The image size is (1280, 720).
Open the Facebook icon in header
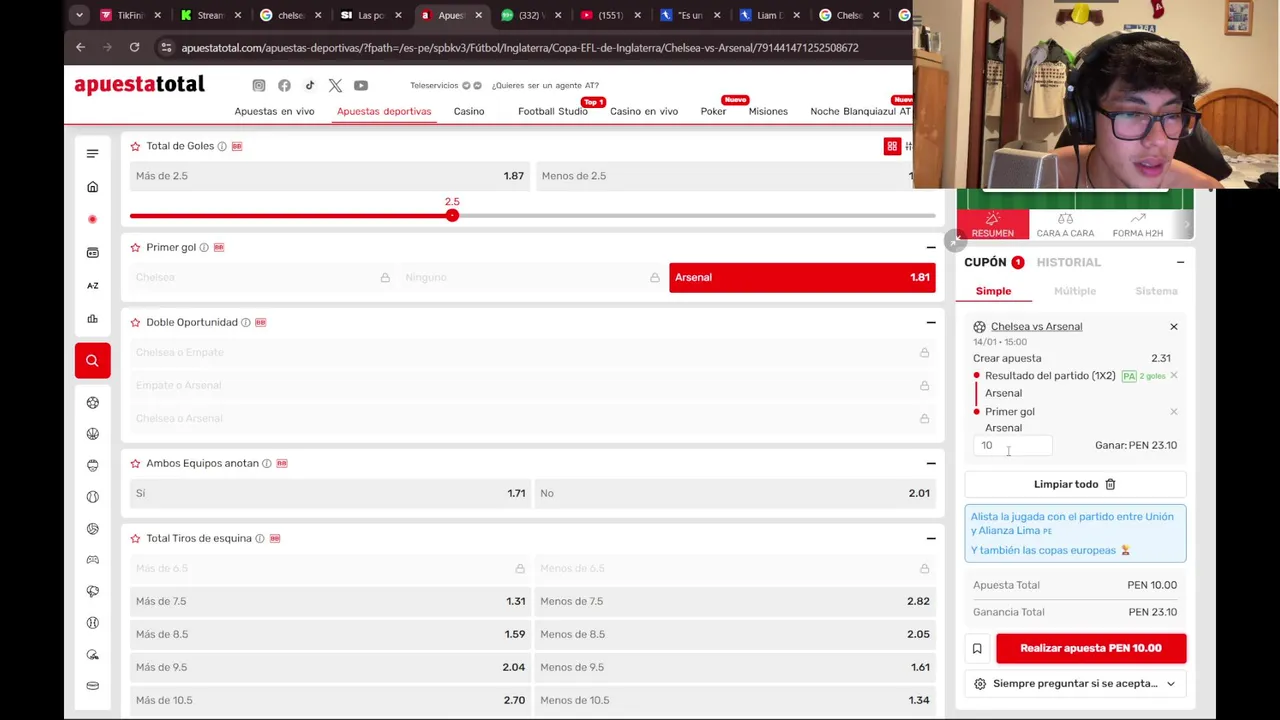coord(284,86)
